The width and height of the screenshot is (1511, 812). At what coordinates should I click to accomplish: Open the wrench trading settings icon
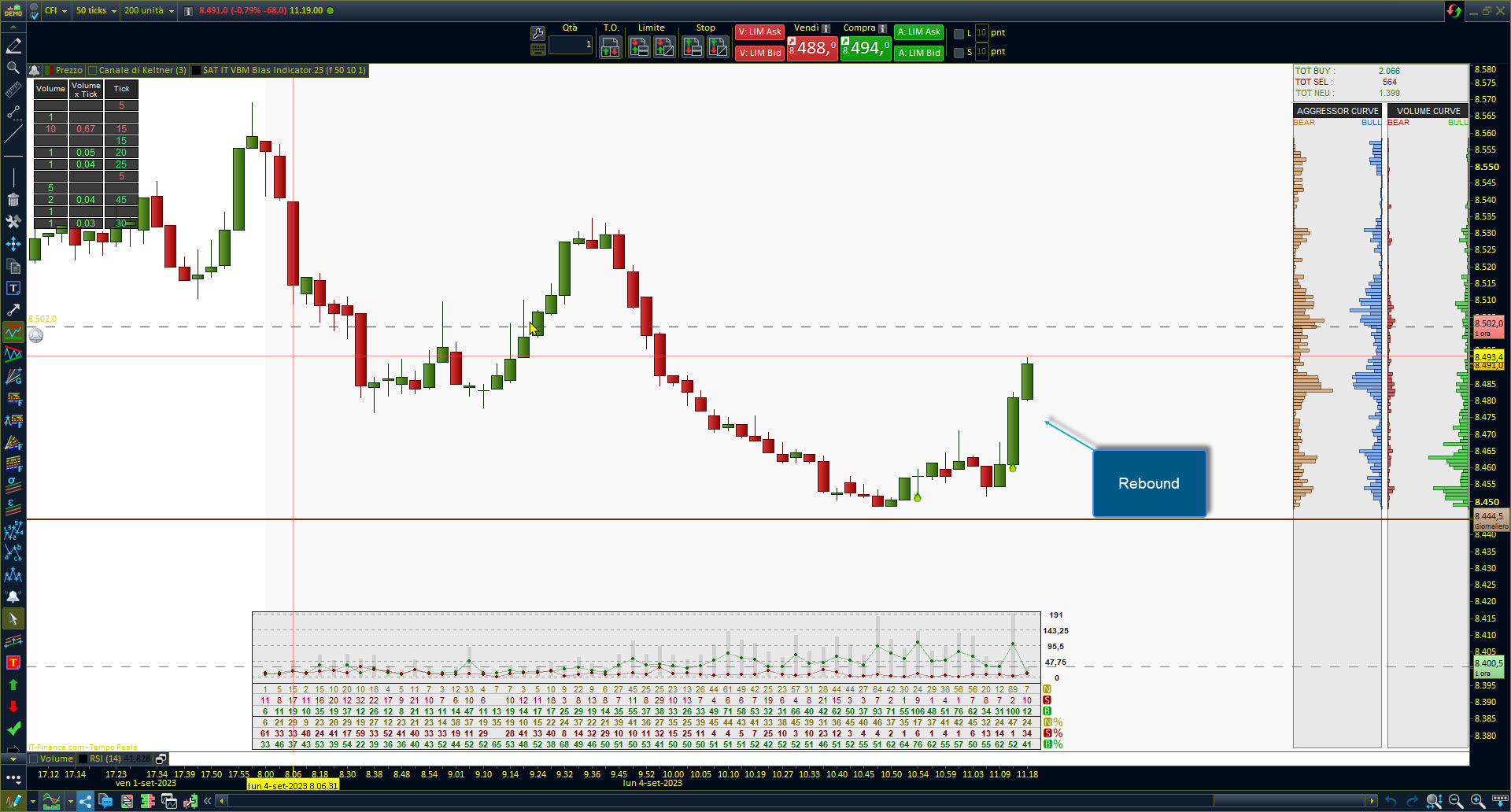click(538, 33)
